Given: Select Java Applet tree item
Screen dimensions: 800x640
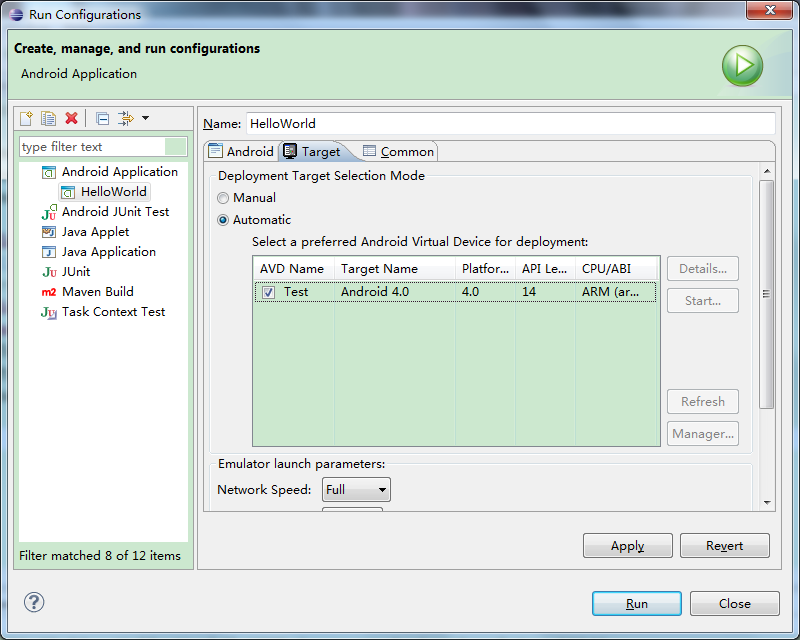Looking at the screenshot, I should [95, 232].
